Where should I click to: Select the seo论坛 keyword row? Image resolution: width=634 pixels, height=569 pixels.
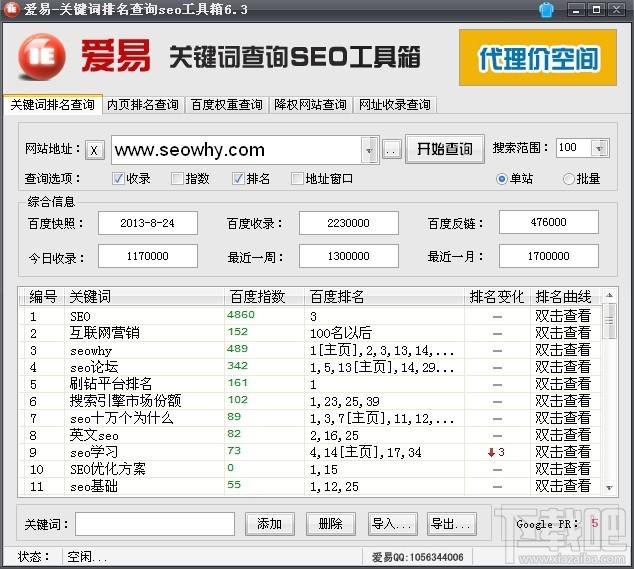coord(310,367)
